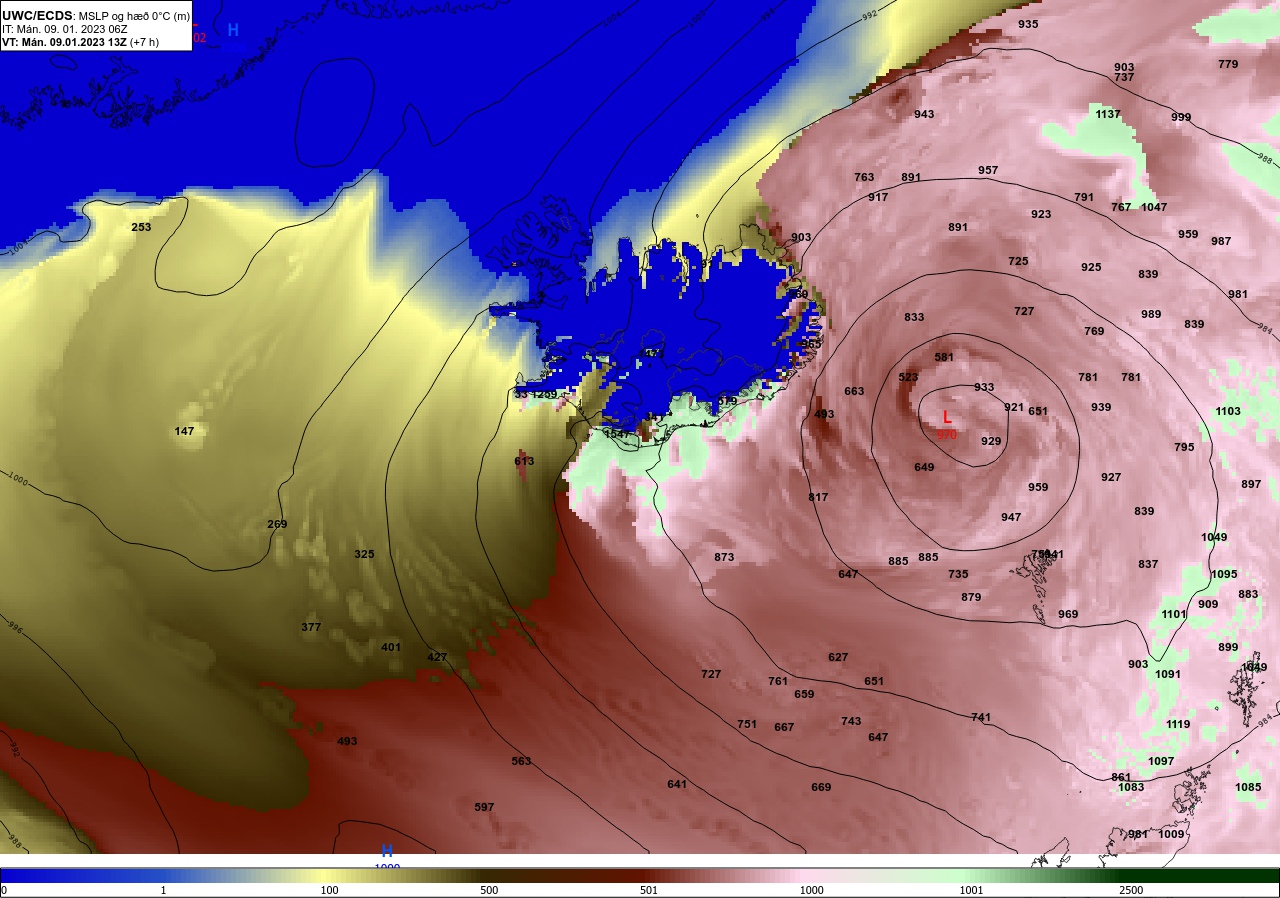Click the map value 147
Image resolution: width=1280 pixels, height=898 pixels.
[184, 431]
